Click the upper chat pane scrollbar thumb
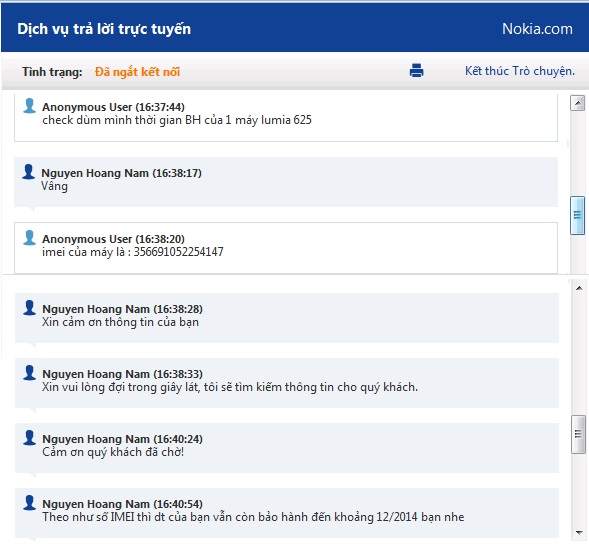The image size is (589, 545). click(577, 216)
